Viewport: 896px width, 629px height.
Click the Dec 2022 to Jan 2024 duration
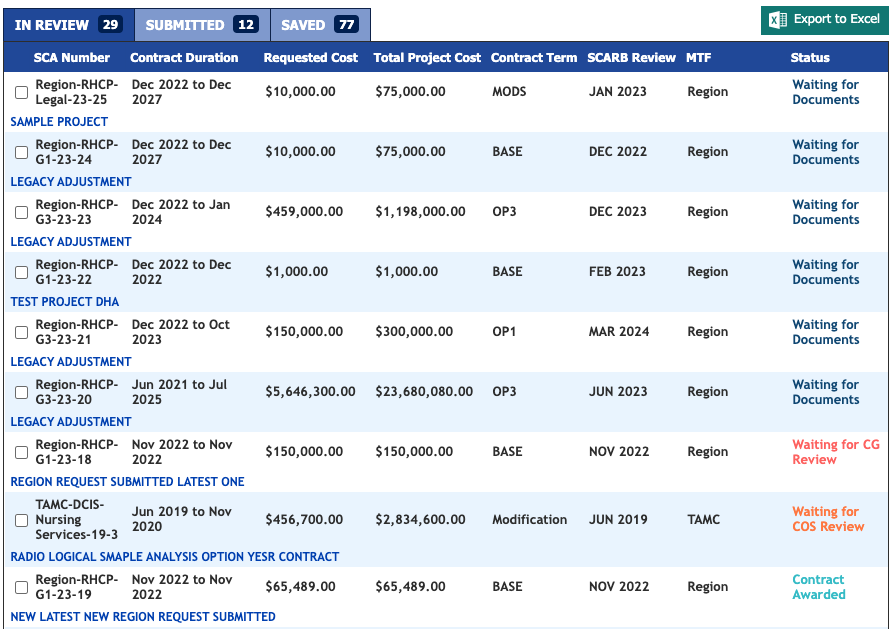(x=181, y=212)
